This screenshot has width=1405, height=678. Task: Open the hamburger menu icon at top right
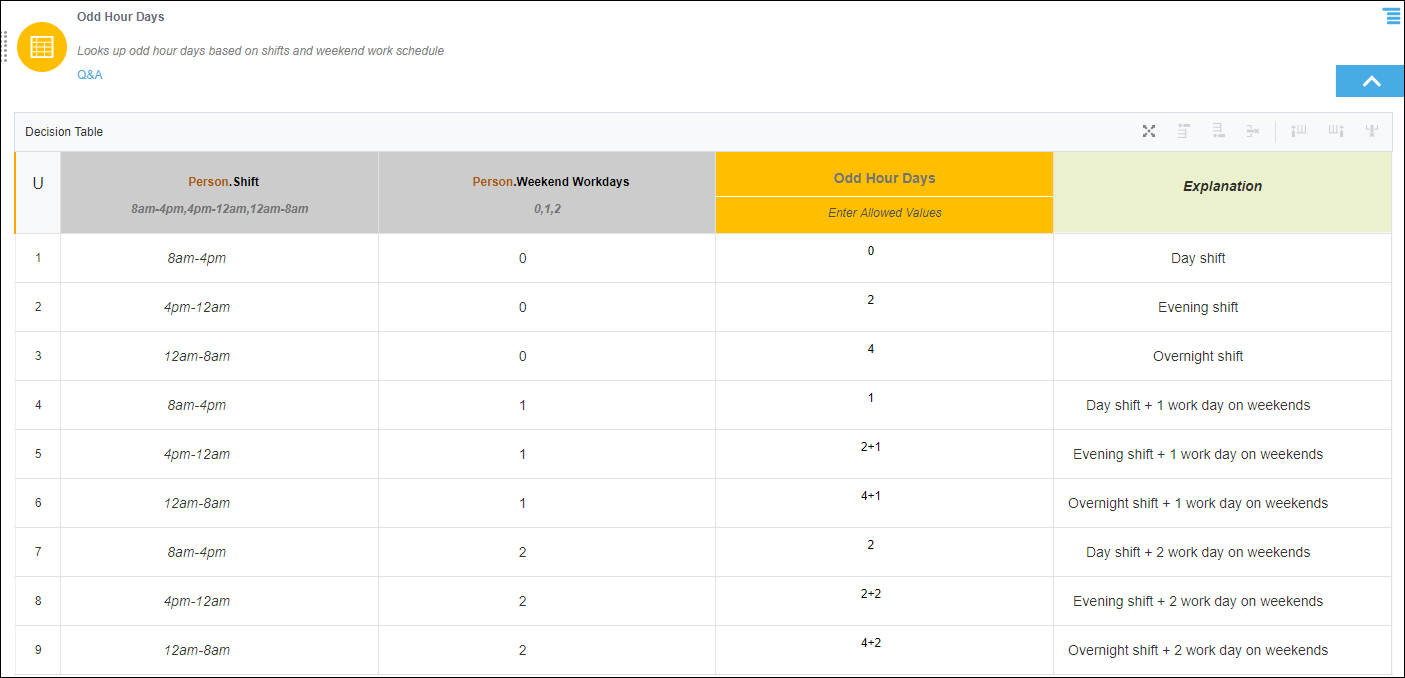(x=1391, y=16)
